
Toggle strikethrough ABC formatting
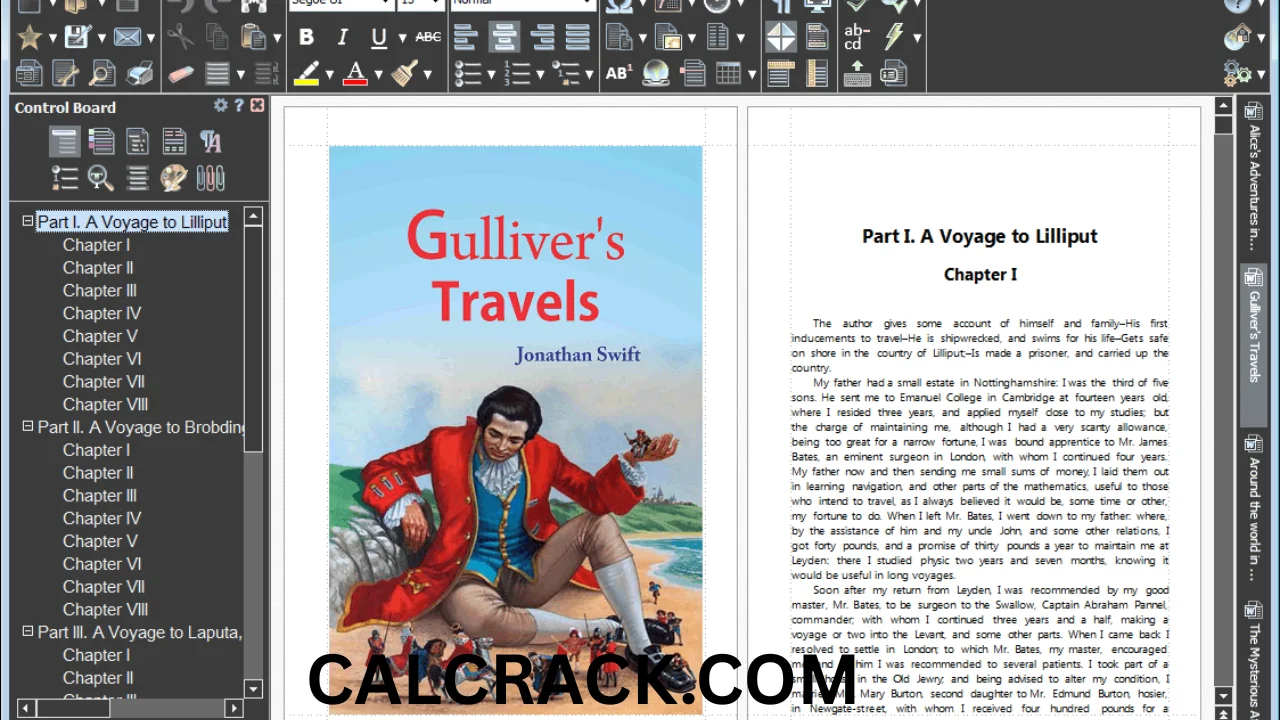pyautogui.click(x=428, y=37)
